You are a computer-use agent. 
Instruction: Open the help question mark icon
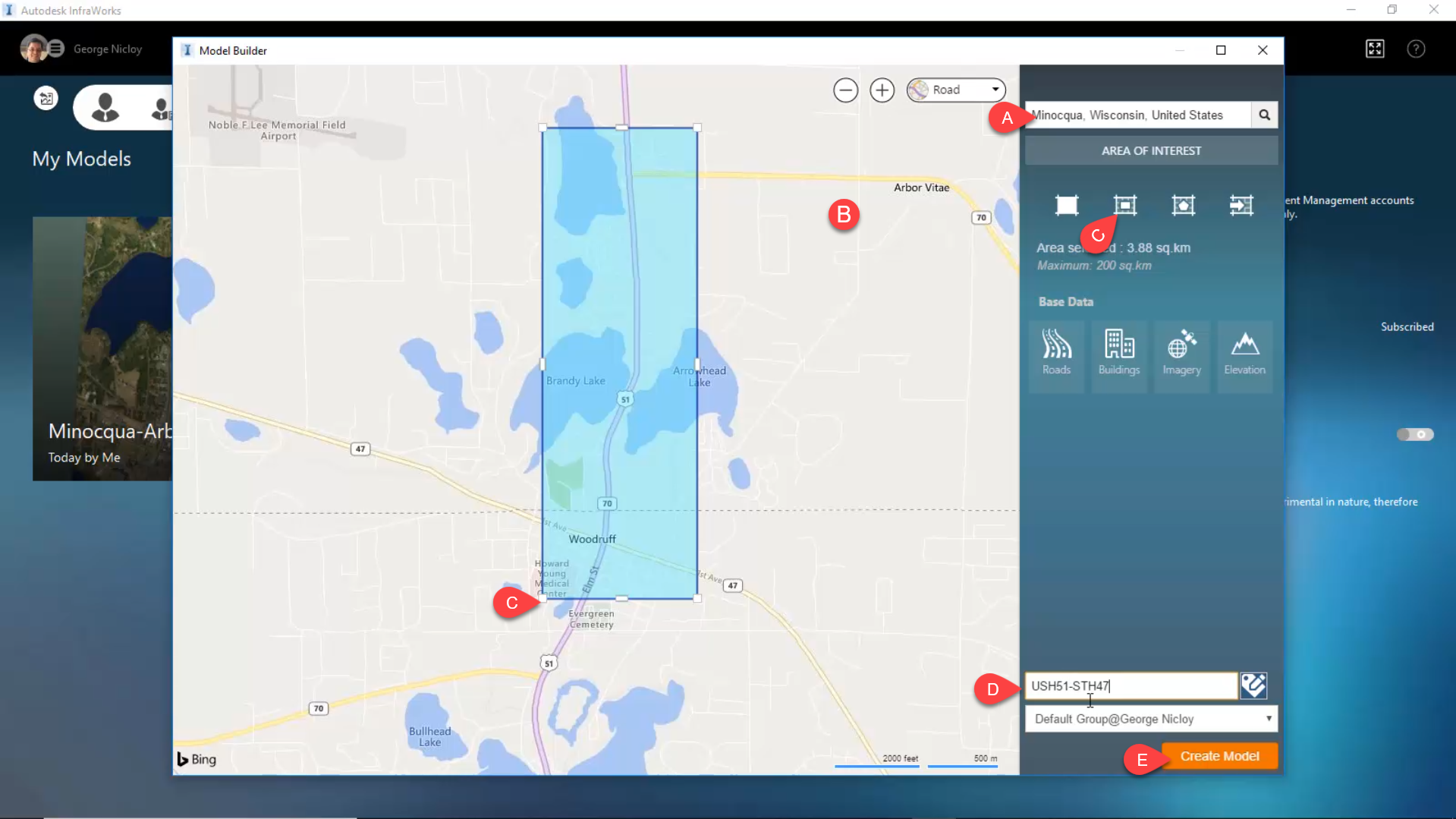click(1416, 49)
